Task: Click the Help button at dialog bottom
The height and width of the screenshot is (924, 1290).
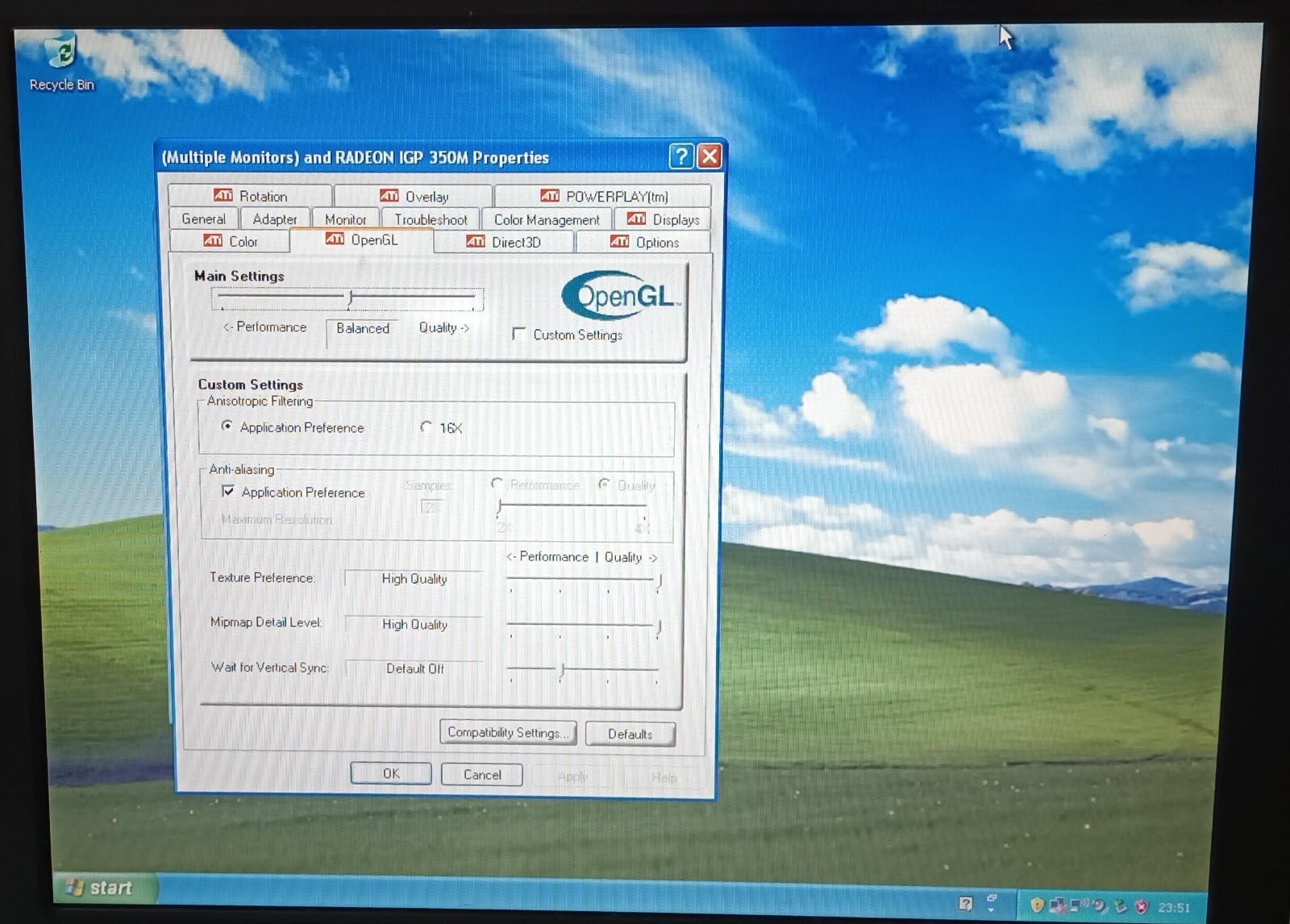Action: click(664, 777)
